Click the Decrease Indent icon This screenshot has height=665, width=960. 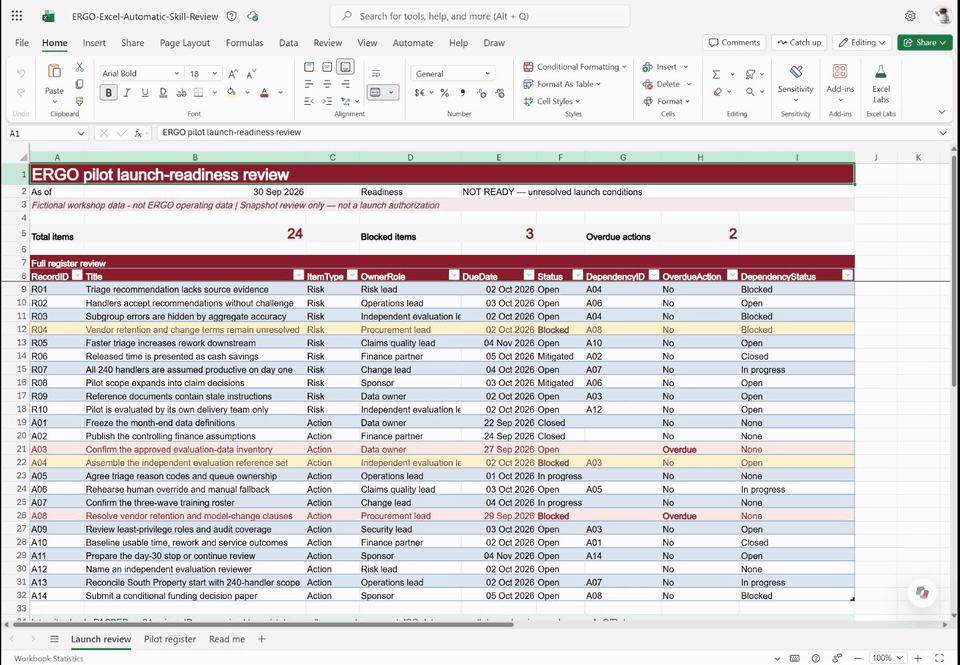[309, 101]
